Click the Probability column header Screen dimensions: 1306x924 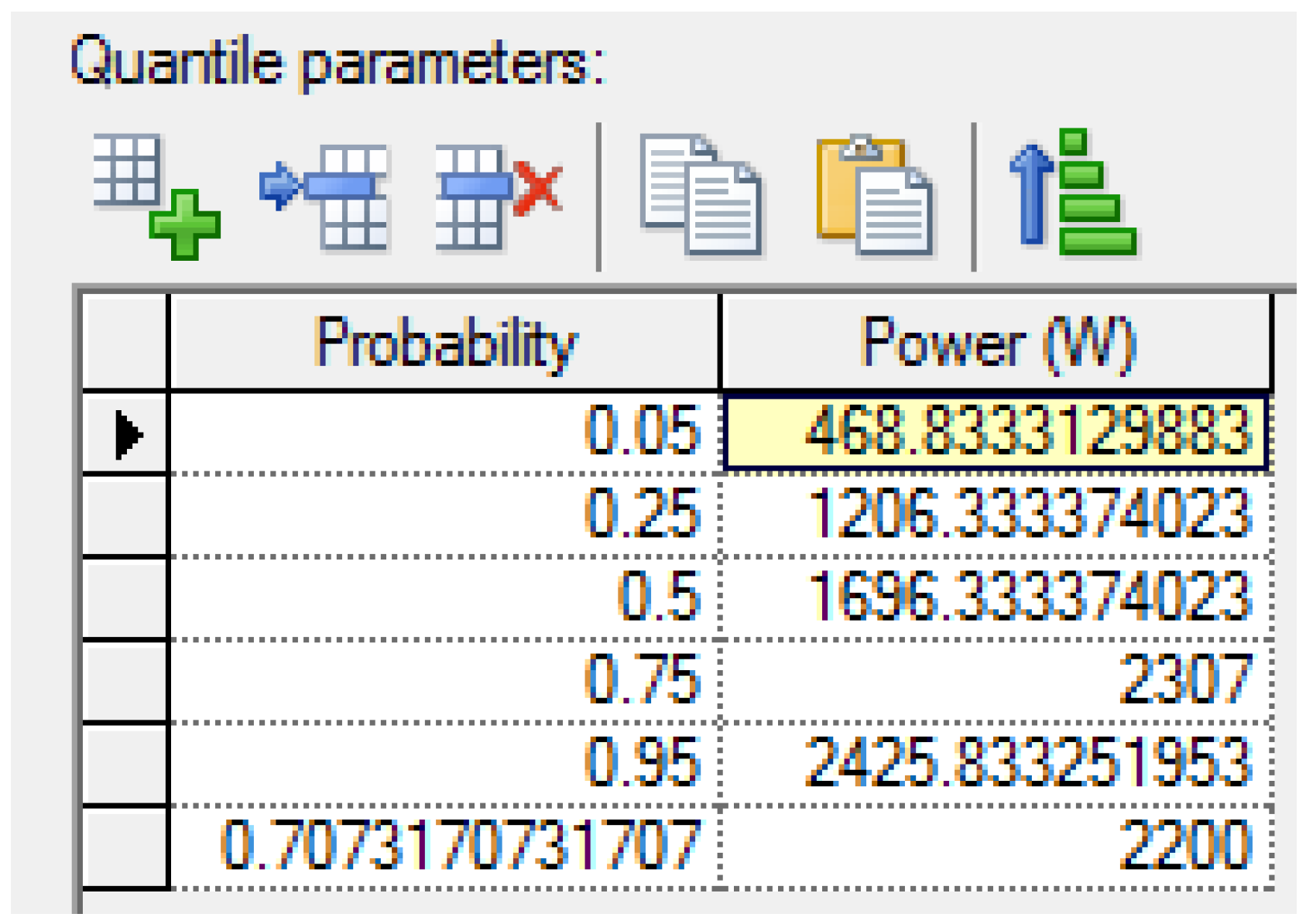click(444, 343)
